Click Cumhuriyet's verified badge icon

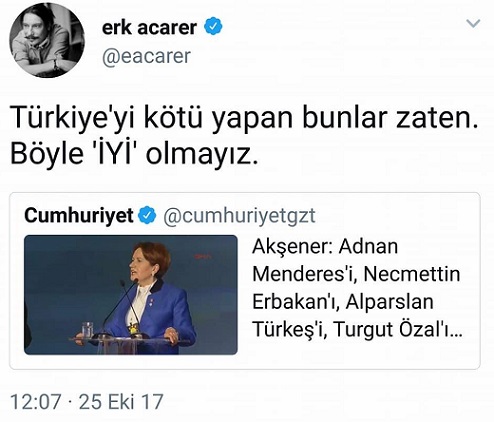tap(147, 216)
